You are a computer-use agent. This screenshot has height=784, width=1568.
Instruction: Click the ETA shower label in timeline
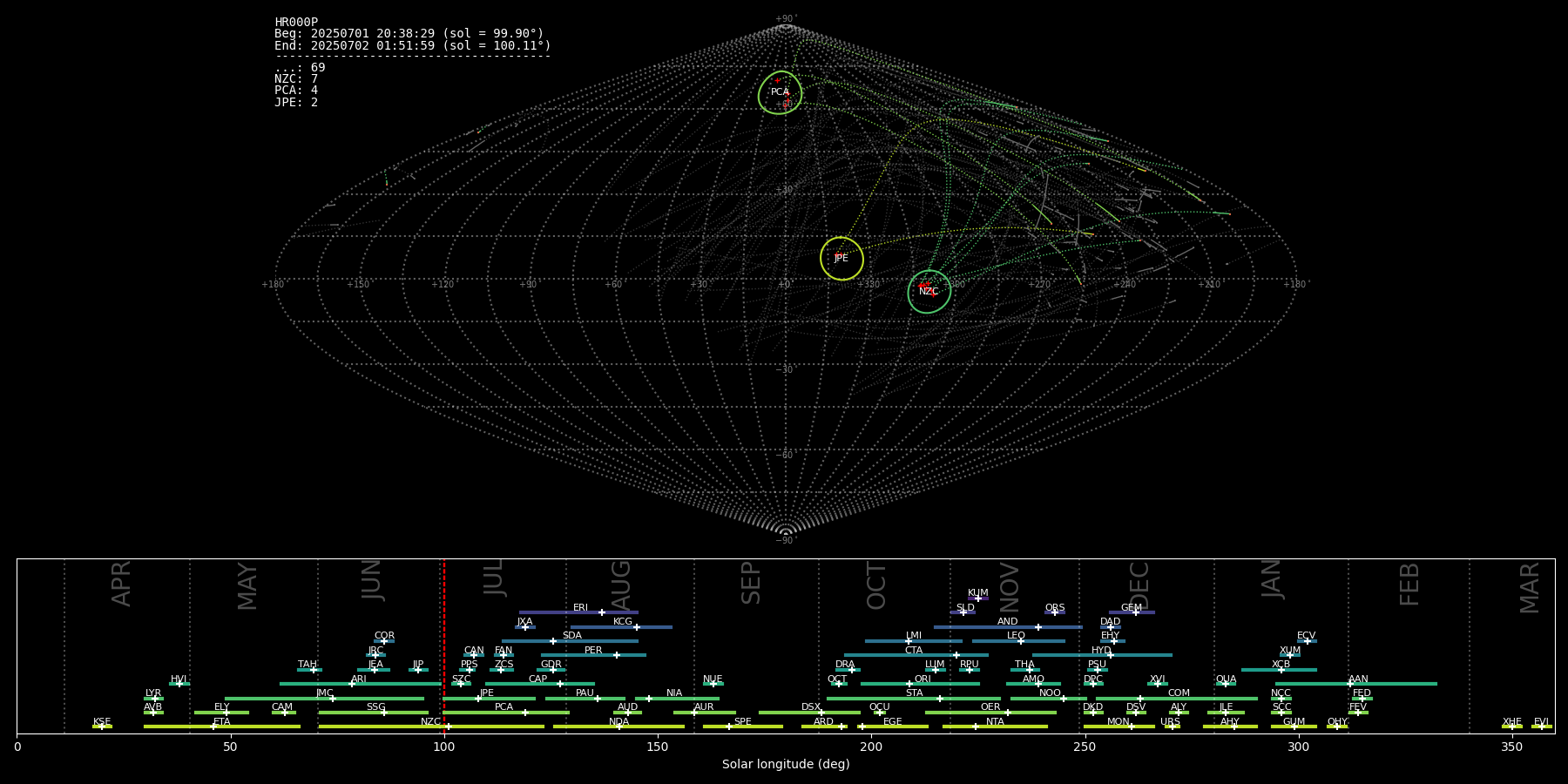222,722
